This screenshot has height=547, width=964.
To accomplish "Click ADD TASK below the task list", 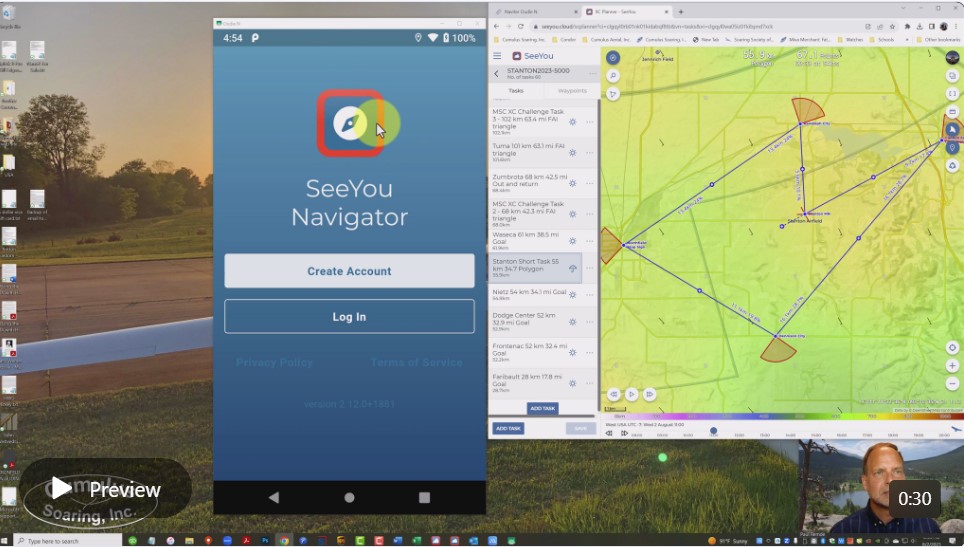I will (x=543, y=408).
